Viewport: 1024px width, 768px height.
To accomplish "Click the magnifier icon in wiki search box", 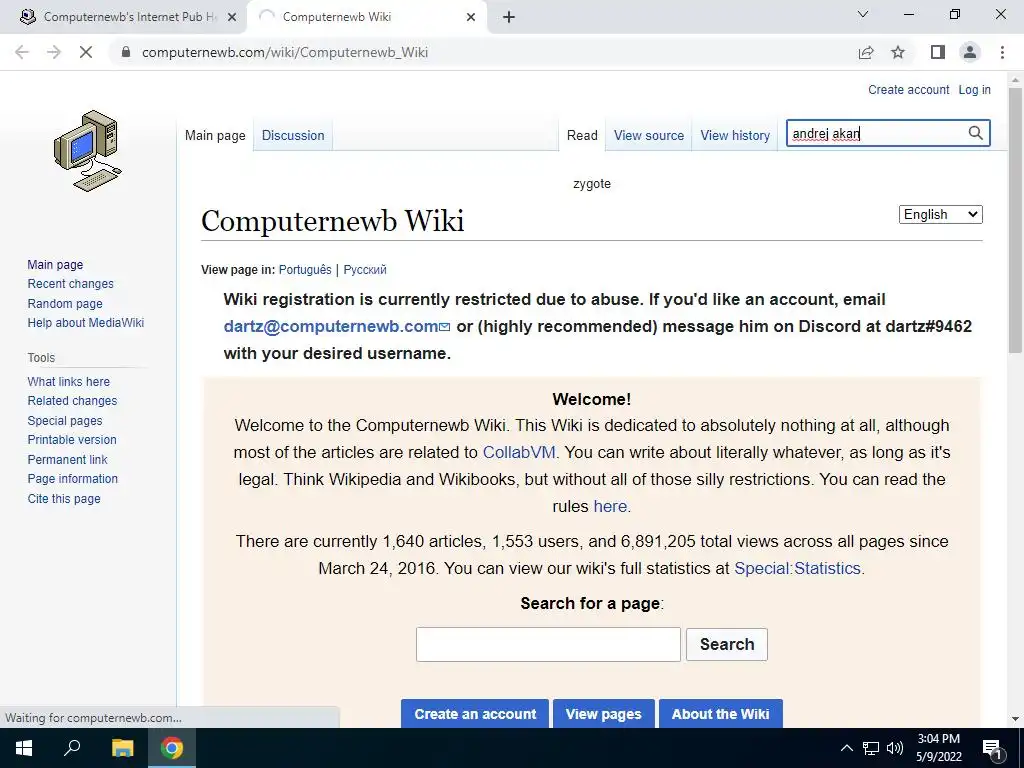I will (x=975, y=133).
